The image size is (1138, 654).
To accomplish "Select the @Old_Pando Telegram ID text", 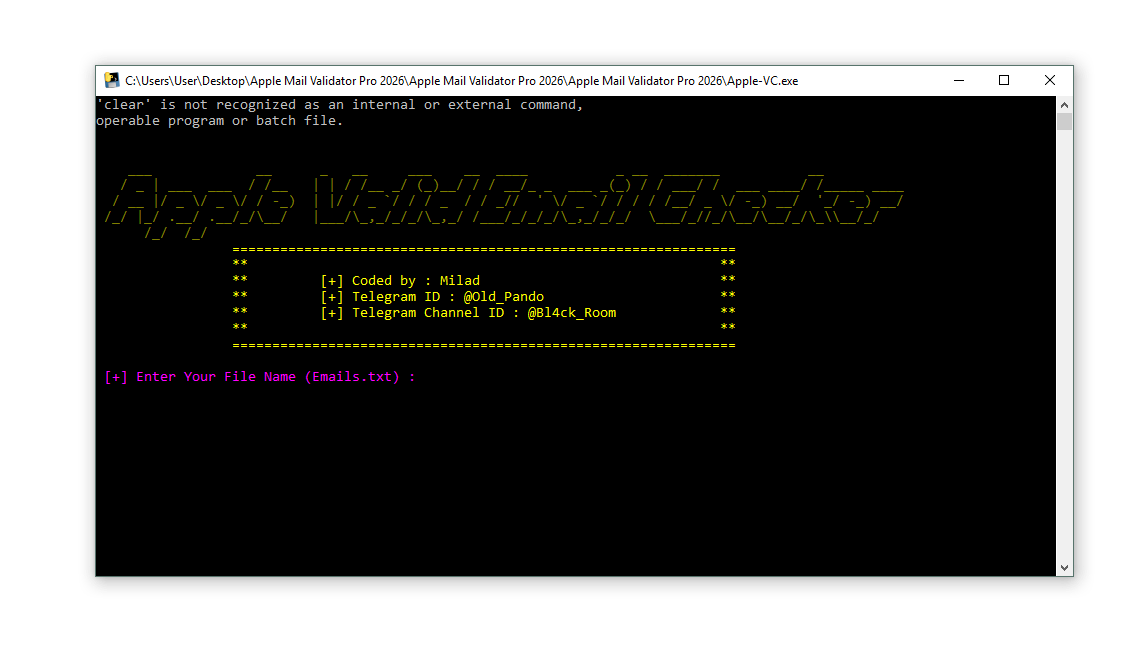I will 505,296.
